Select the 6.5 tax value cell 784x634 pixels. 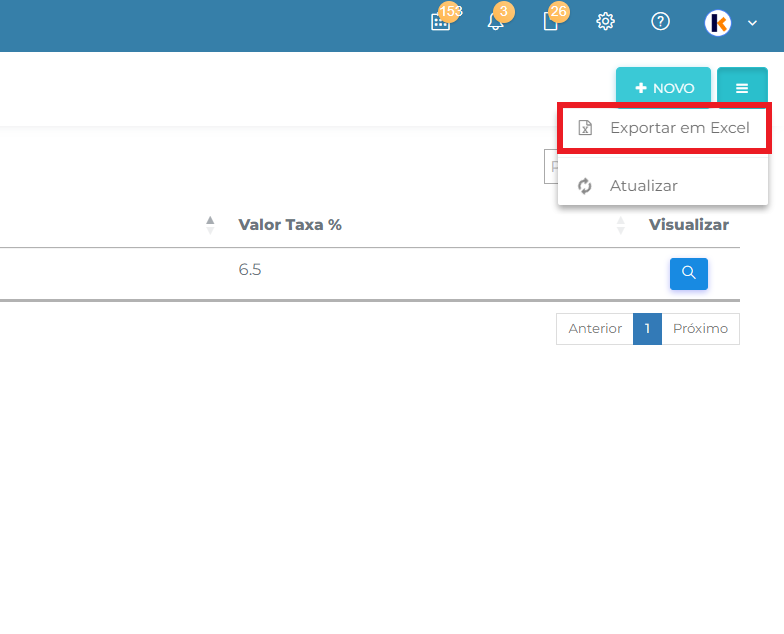[250, 270]
